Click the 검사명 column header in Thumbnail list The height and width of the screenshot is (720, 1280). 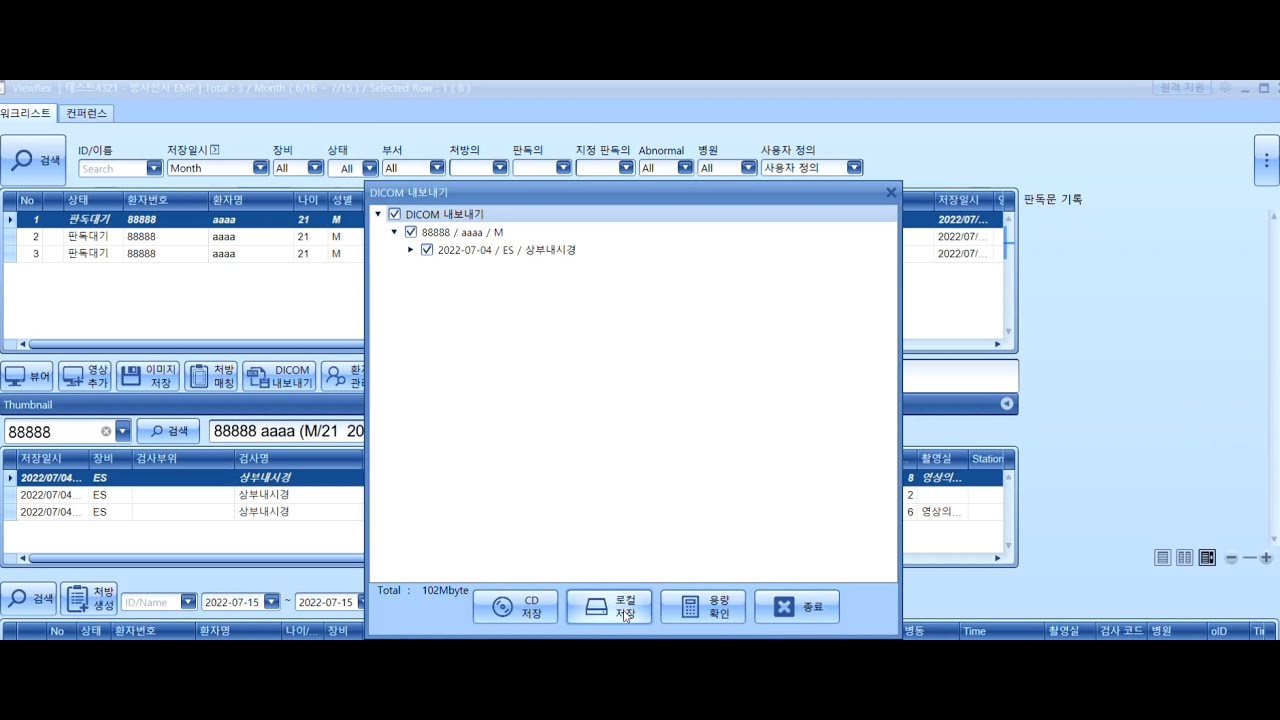tap(298, 458)
